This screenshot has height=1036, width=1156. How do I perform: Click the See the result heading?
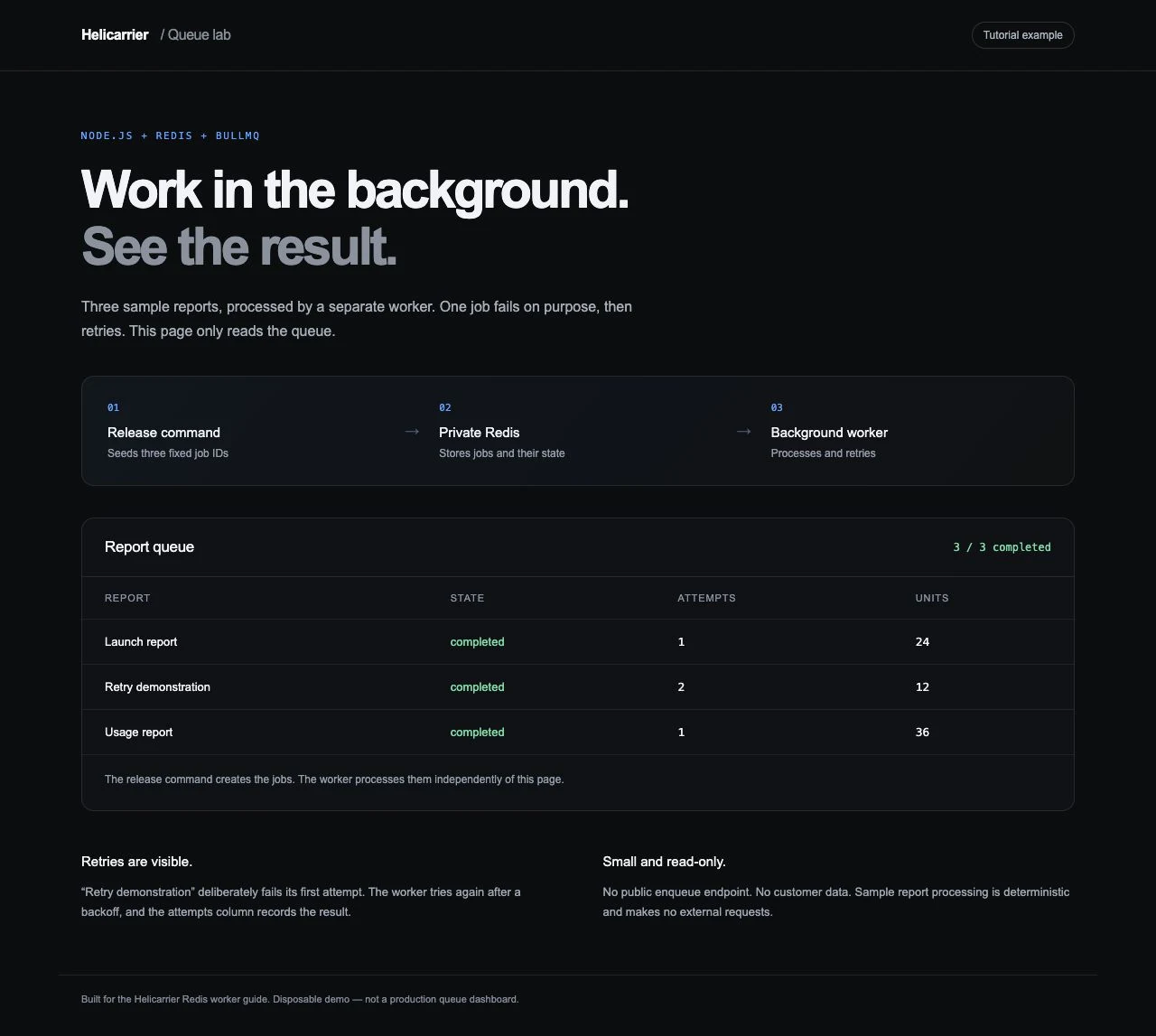coord(239,246)
